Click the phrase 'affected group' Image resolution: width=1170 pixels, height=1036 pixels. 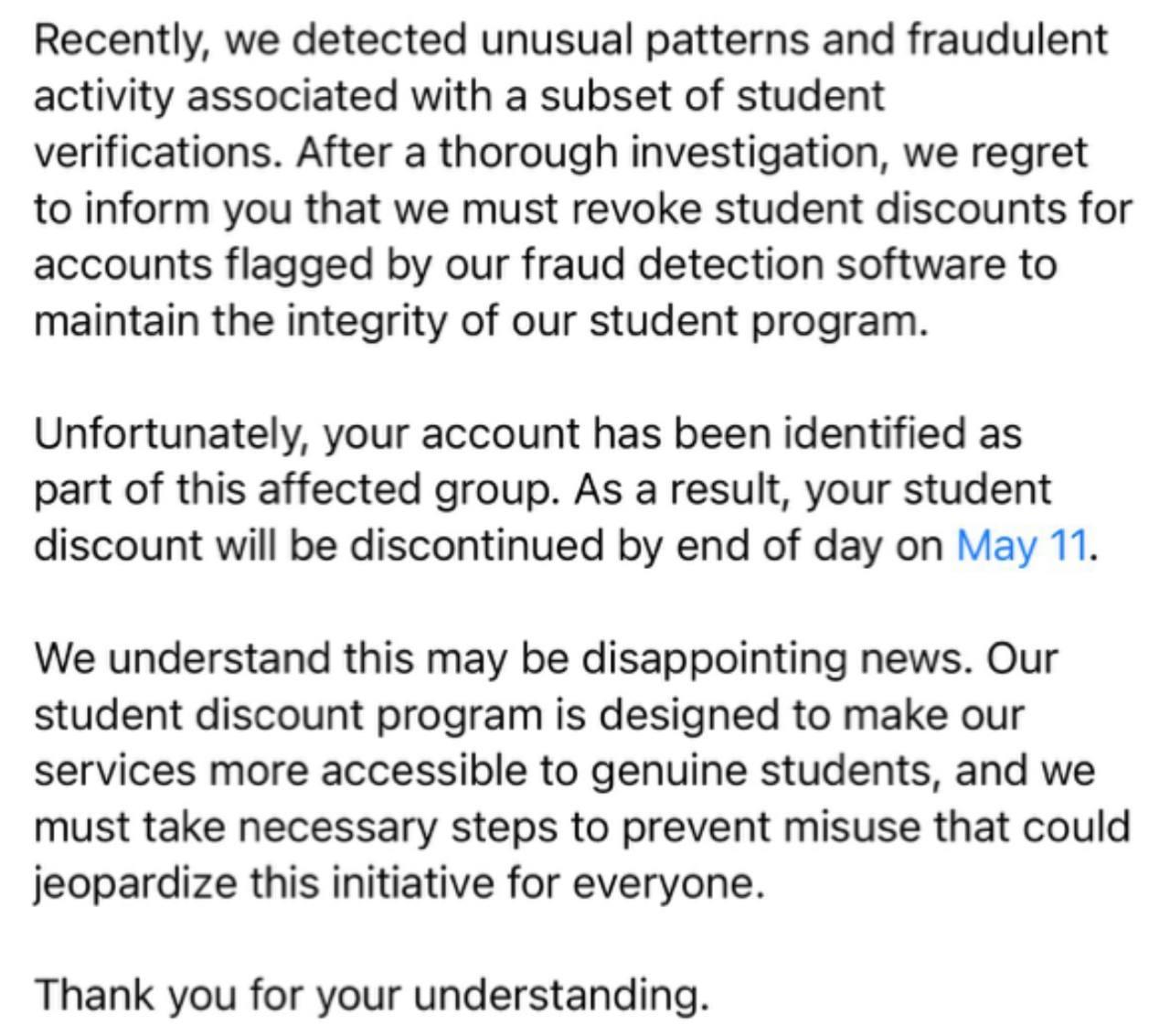pyautogui.click(x=406, y=490)
